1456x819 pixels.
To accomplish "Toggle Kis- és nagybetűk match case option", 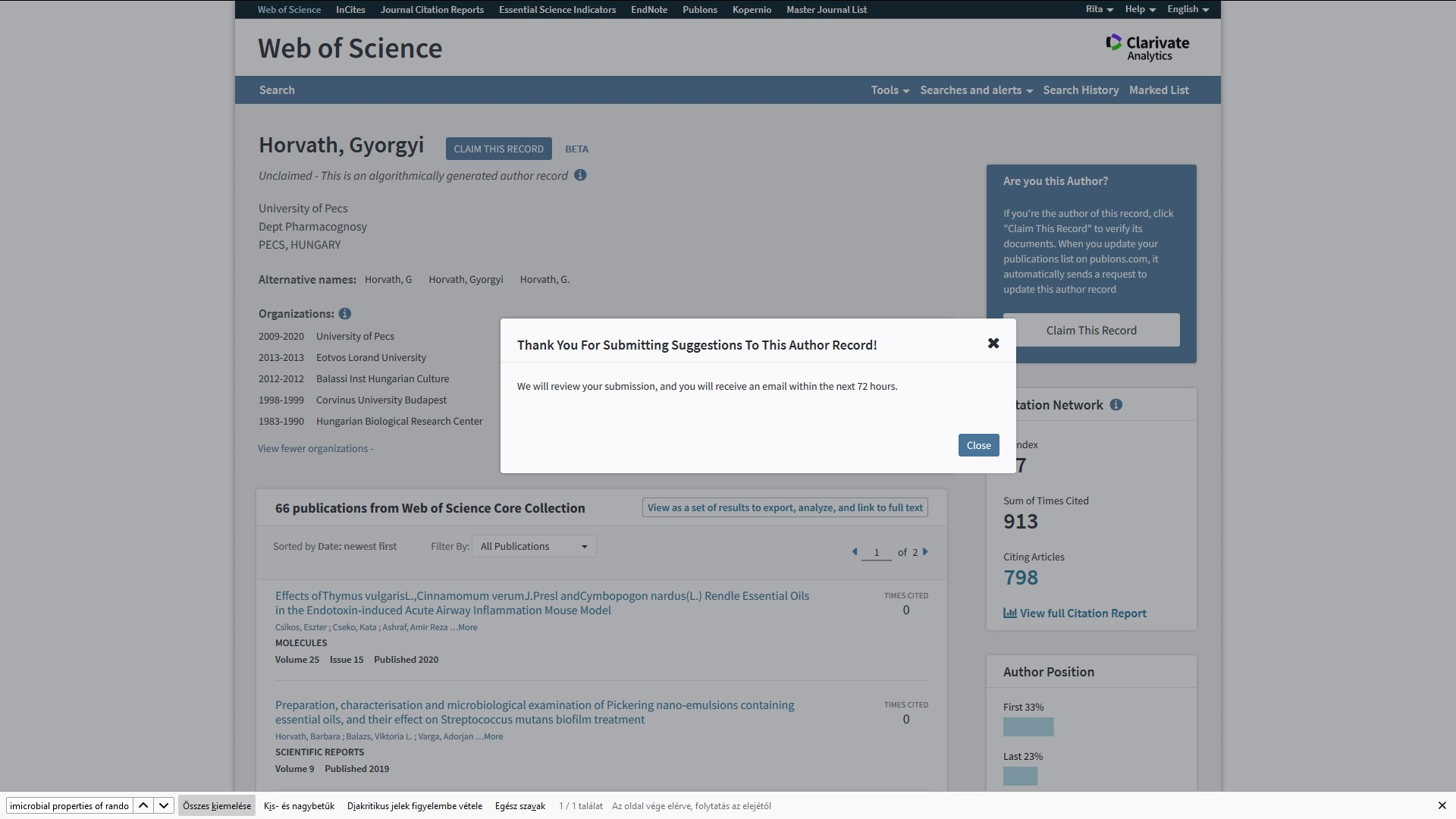I will coord(299,805).
